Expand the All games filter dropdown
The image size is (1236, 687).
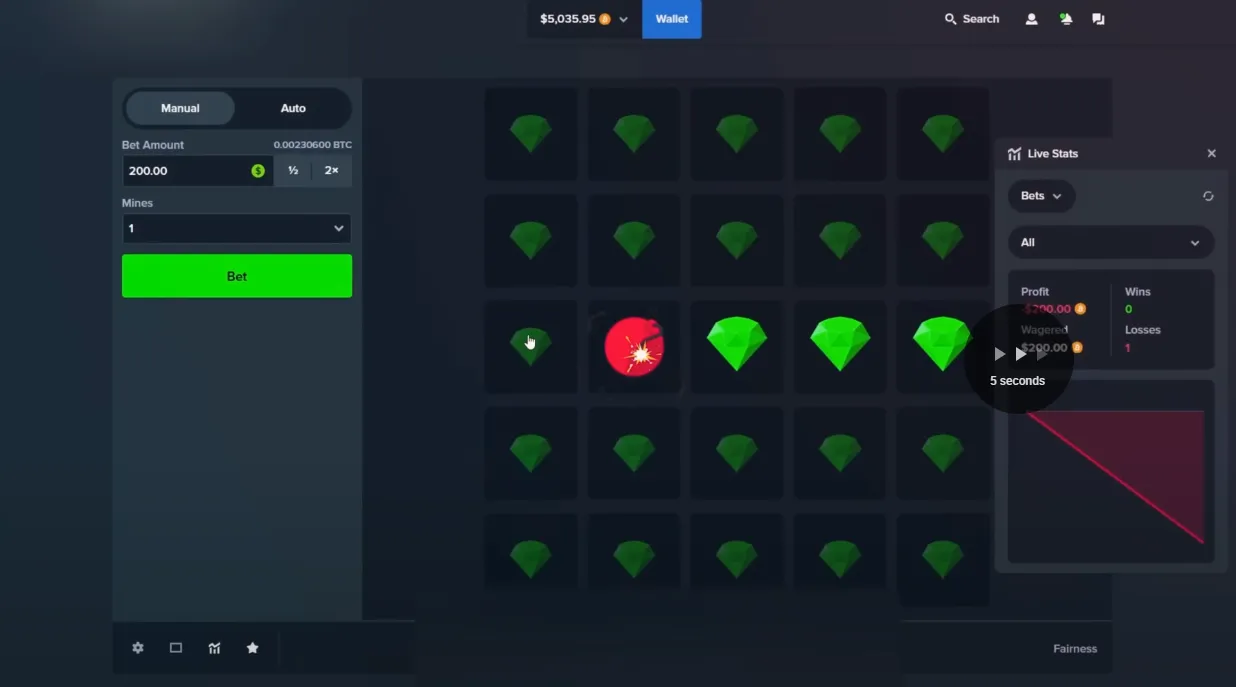click(1111, 242)
